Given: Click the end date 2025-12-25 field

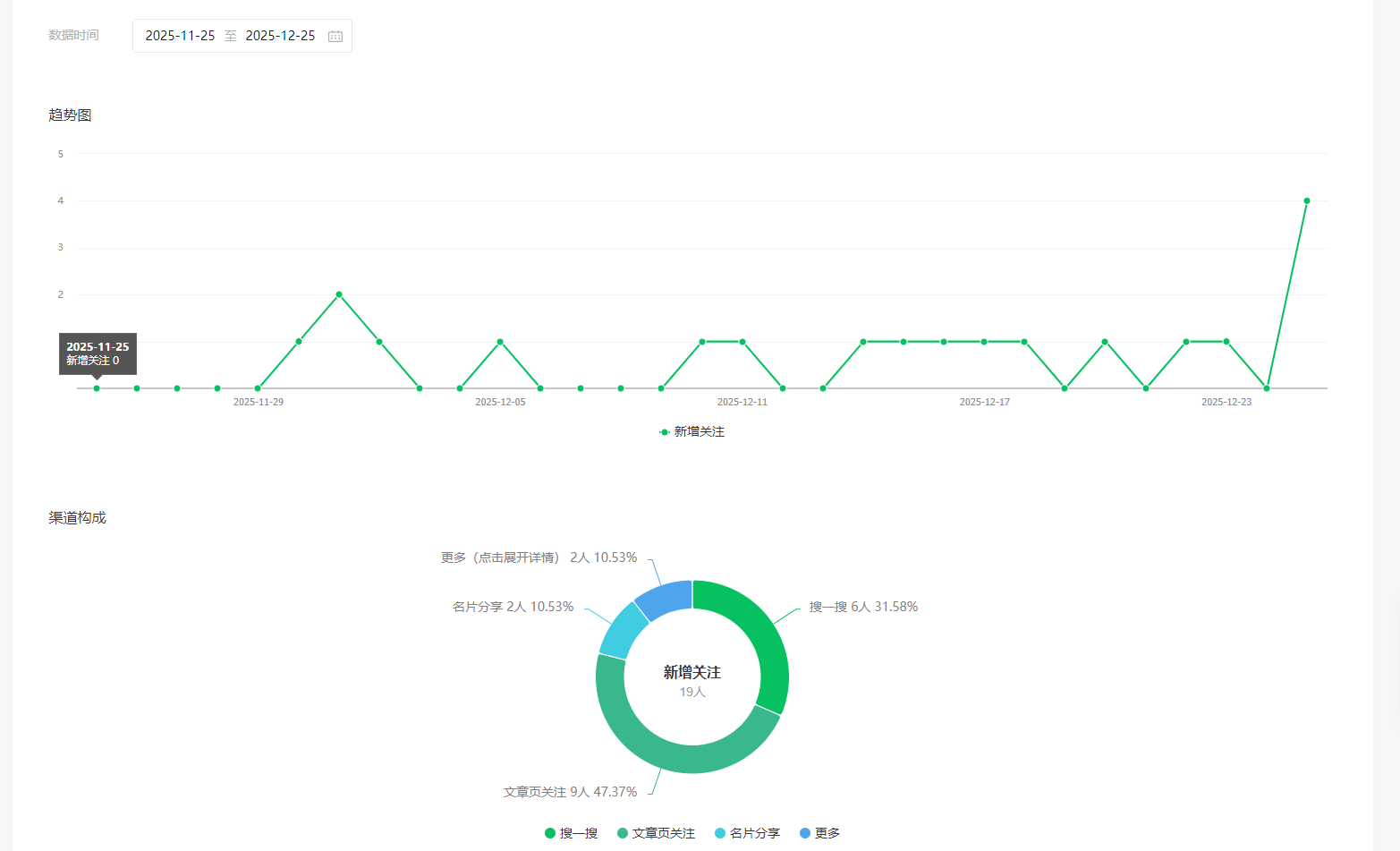Looking at the screenshot, I should pos(280,36).
